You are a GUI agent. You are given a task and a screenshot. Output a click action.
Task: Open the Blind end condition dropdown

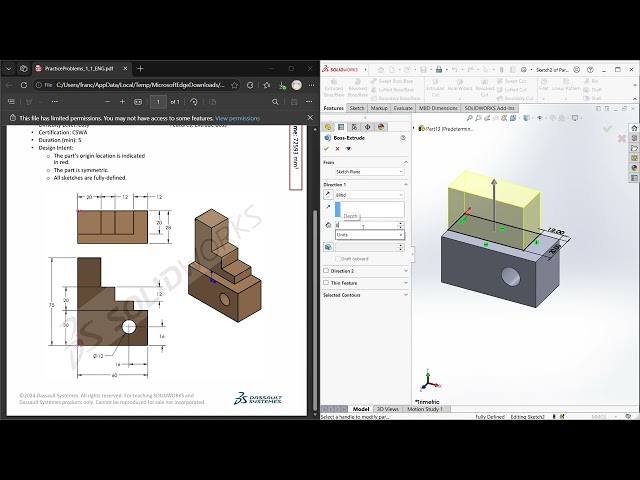coord(370,195)
